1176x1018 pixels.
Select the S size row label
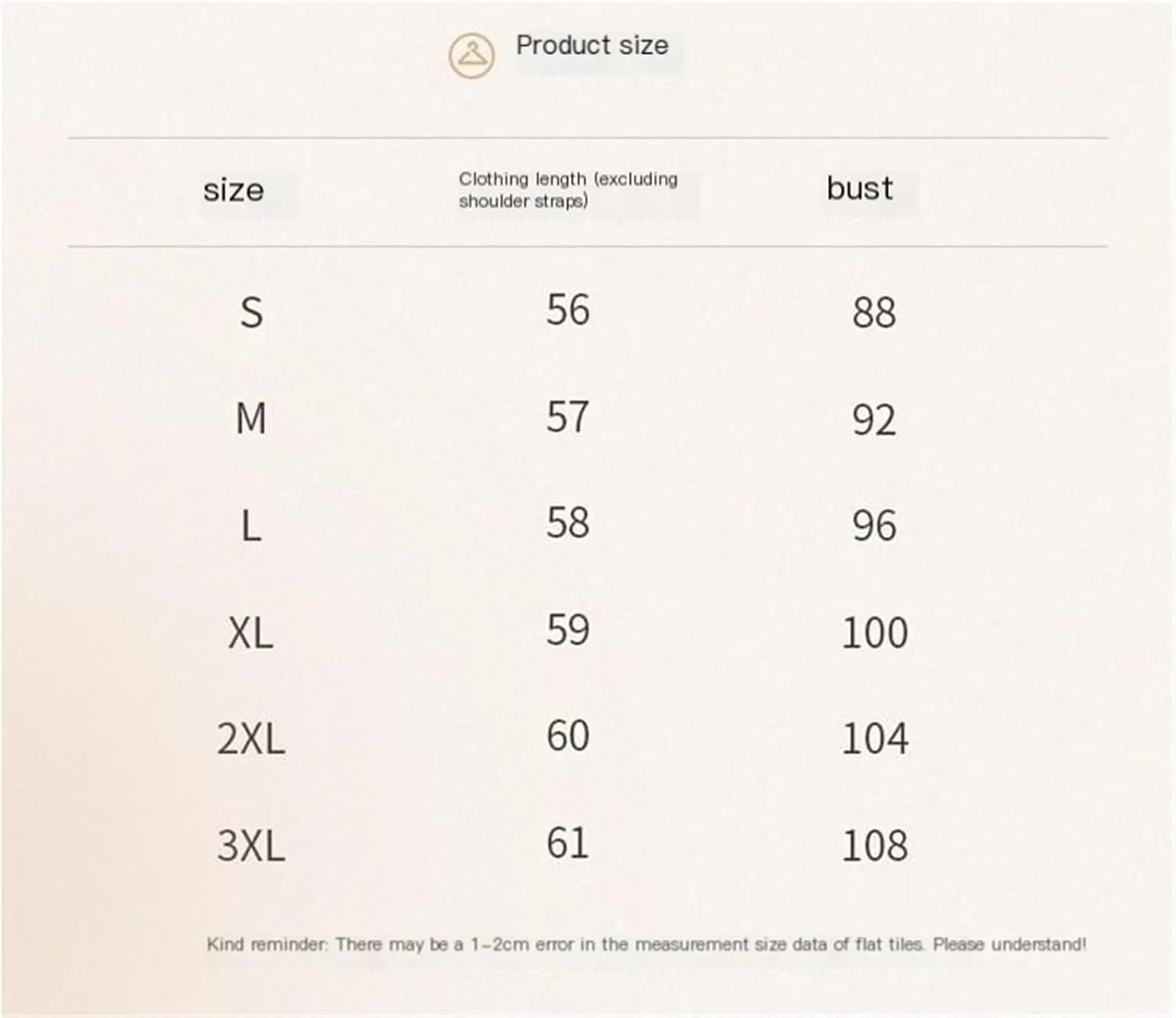(x=251, y=313)
